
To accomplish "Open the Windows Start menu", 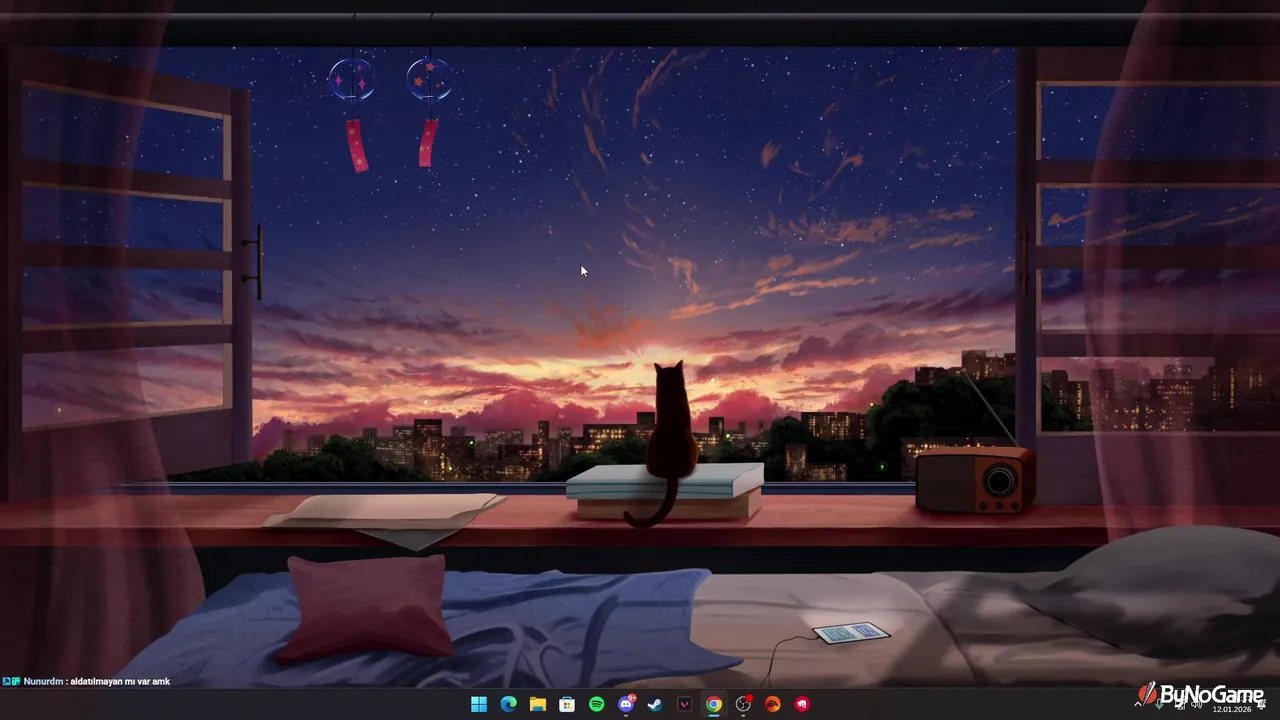I will click(x=479, y=704).
